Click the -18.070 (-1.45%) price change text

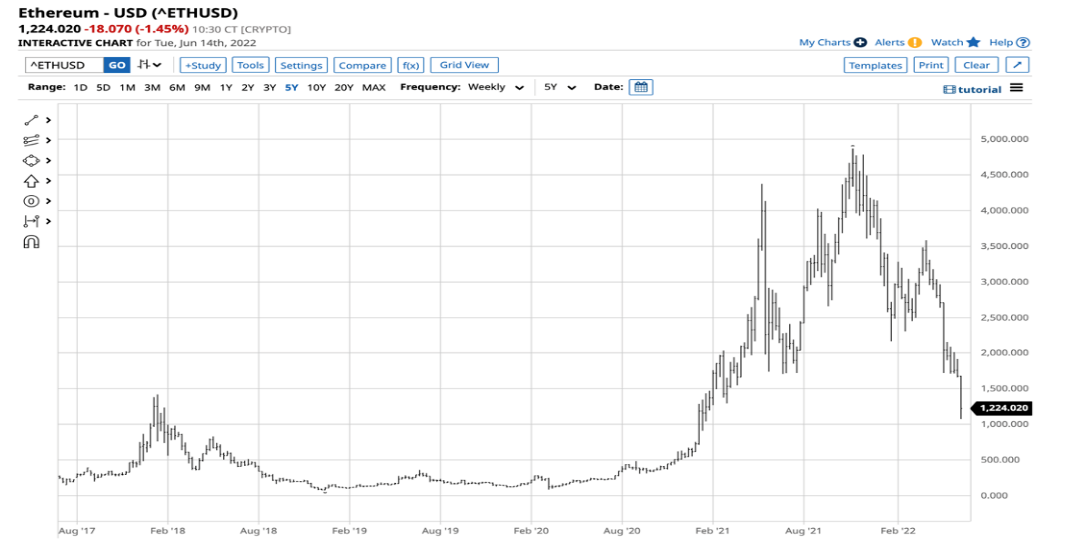pos(136,29)
